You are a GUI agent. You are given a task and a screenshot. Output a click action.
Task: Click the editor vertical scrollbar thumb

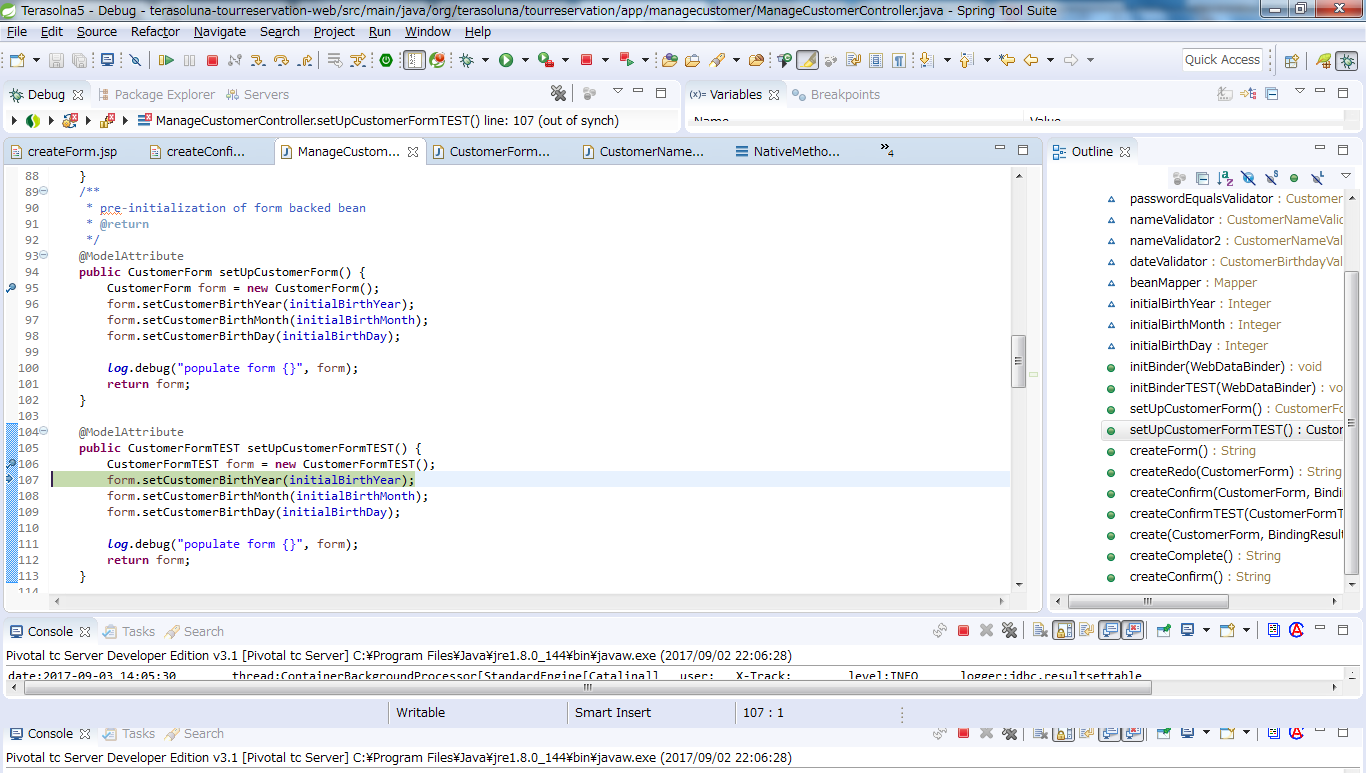pyautogui.click(x=1019, y=361)
